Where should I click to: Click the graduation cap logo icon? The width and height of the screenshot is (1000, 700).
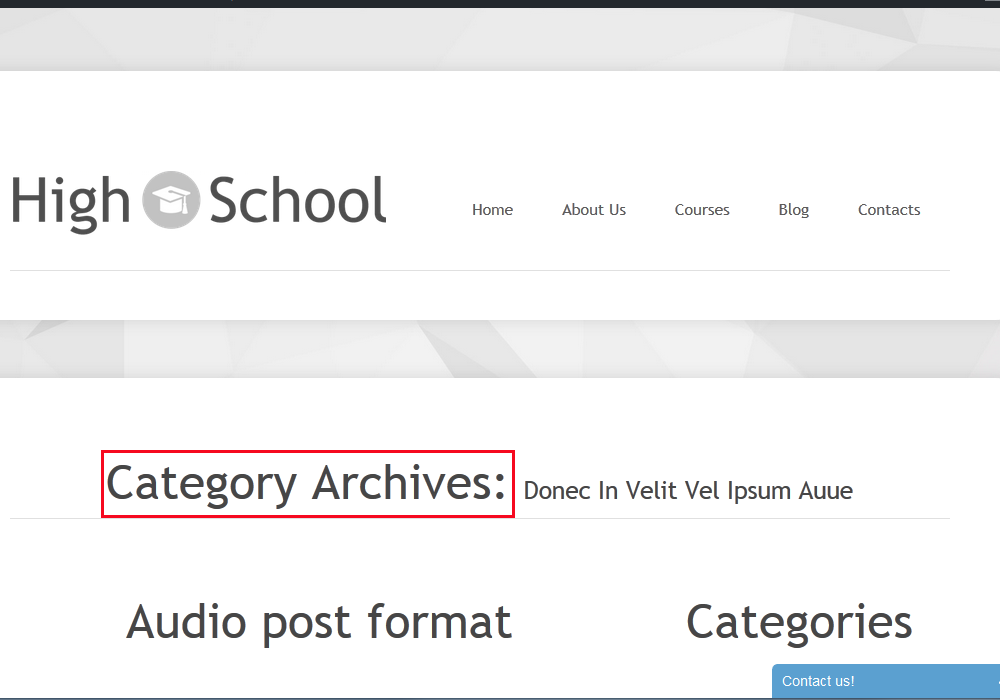(171, 200)
